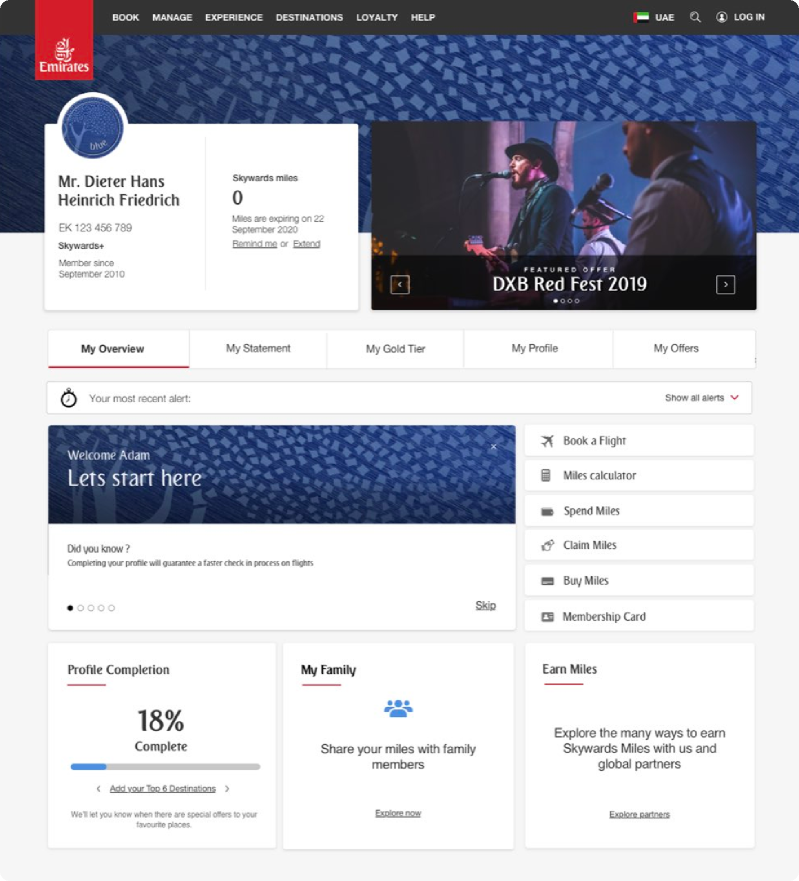Open the Loyalty menu
Viewport: 799px width, 881px height.
(x=376, y=17)
